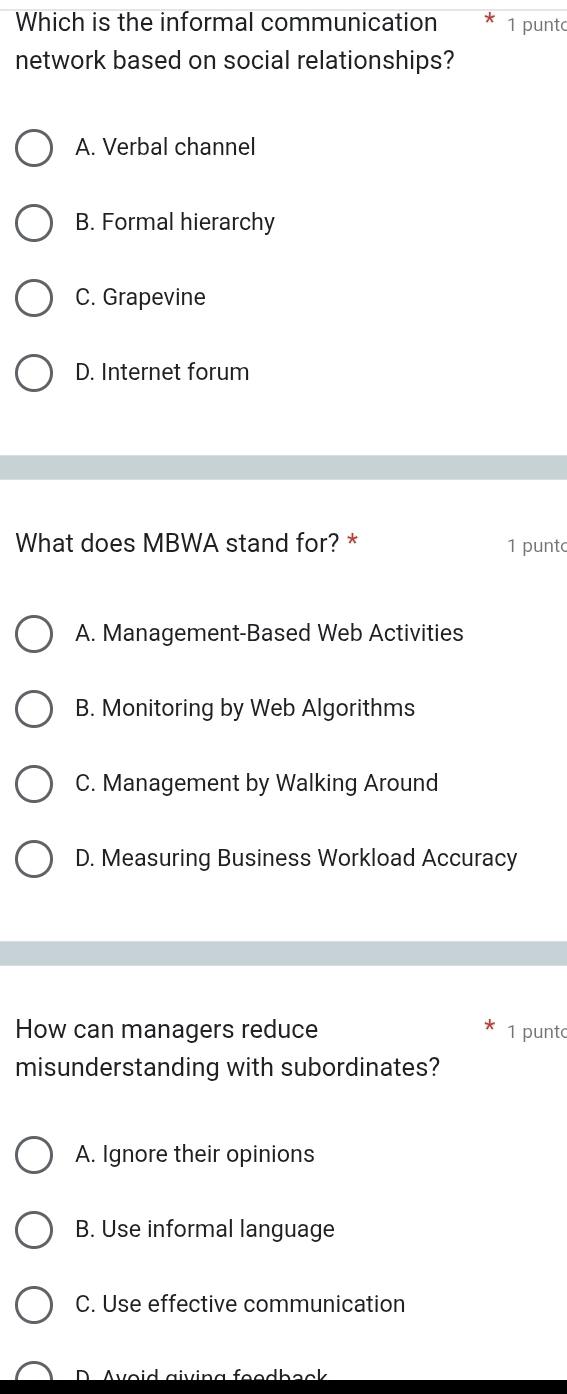Select B. Use informal language option
The image size is (567, 1394).
pyautogui.click(x=34, y=1229)
